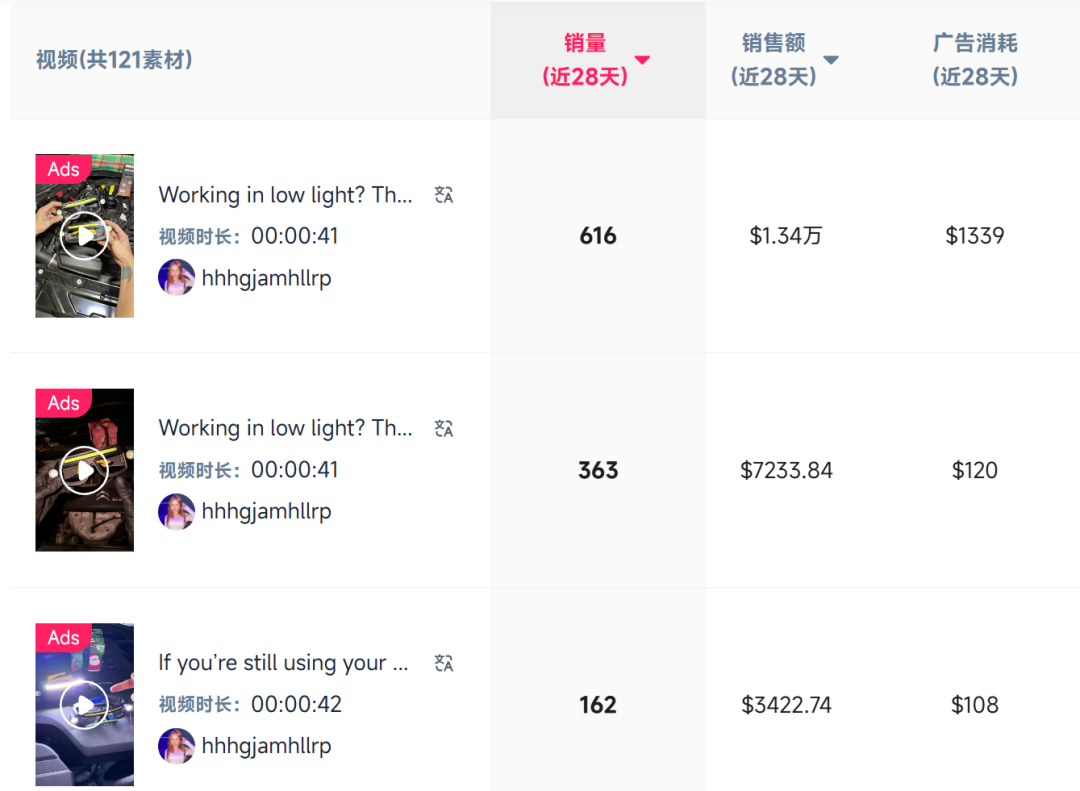The image size is (1080, 791).
Task: Open second 'Working in low light?' video title
Action: click(x=285, y=429)
